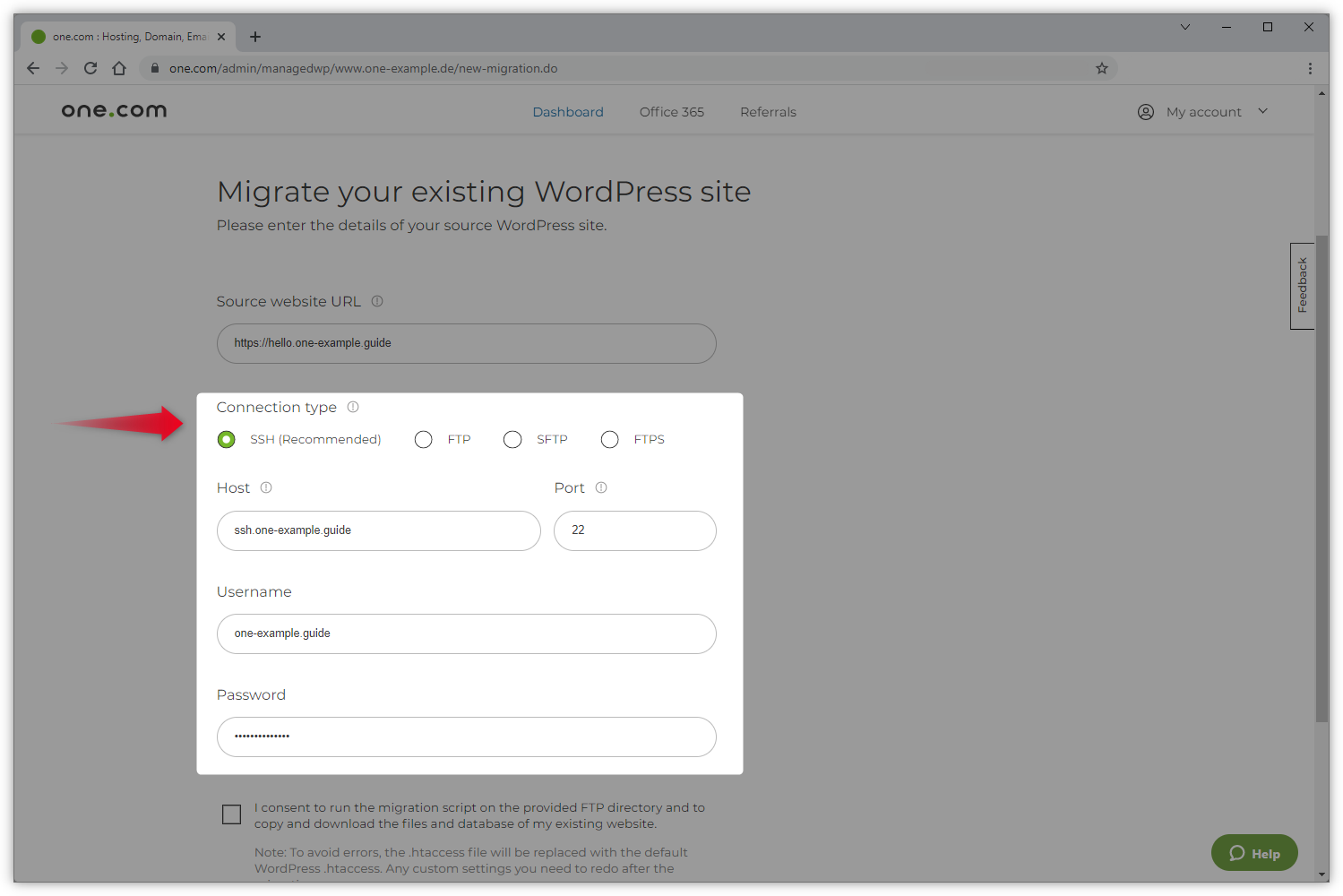1343x896 pixels.
Task: Open the Chrome three-dot menu
Action: pyautogui.click(x=1310, y=68)
